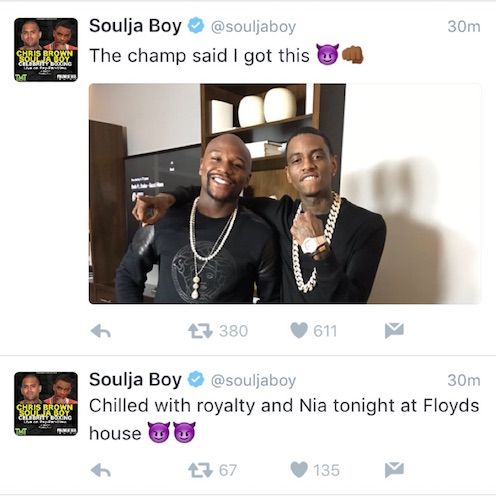Image resolution: width=496 pixels, height=497 pixels.
Task: Send first tweet via direct message envelope
Action: (x=394, y=331)
